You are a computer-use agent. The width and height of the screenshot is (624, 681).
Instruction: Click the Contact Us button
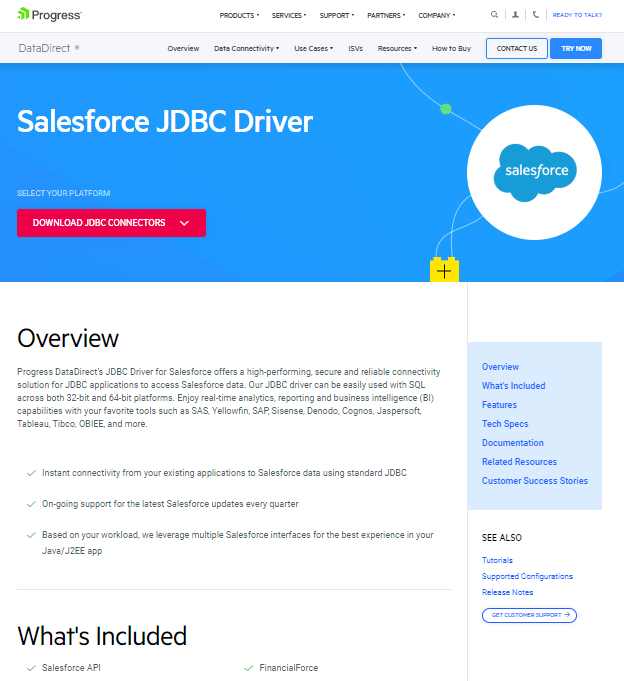(x=517, y=48)
